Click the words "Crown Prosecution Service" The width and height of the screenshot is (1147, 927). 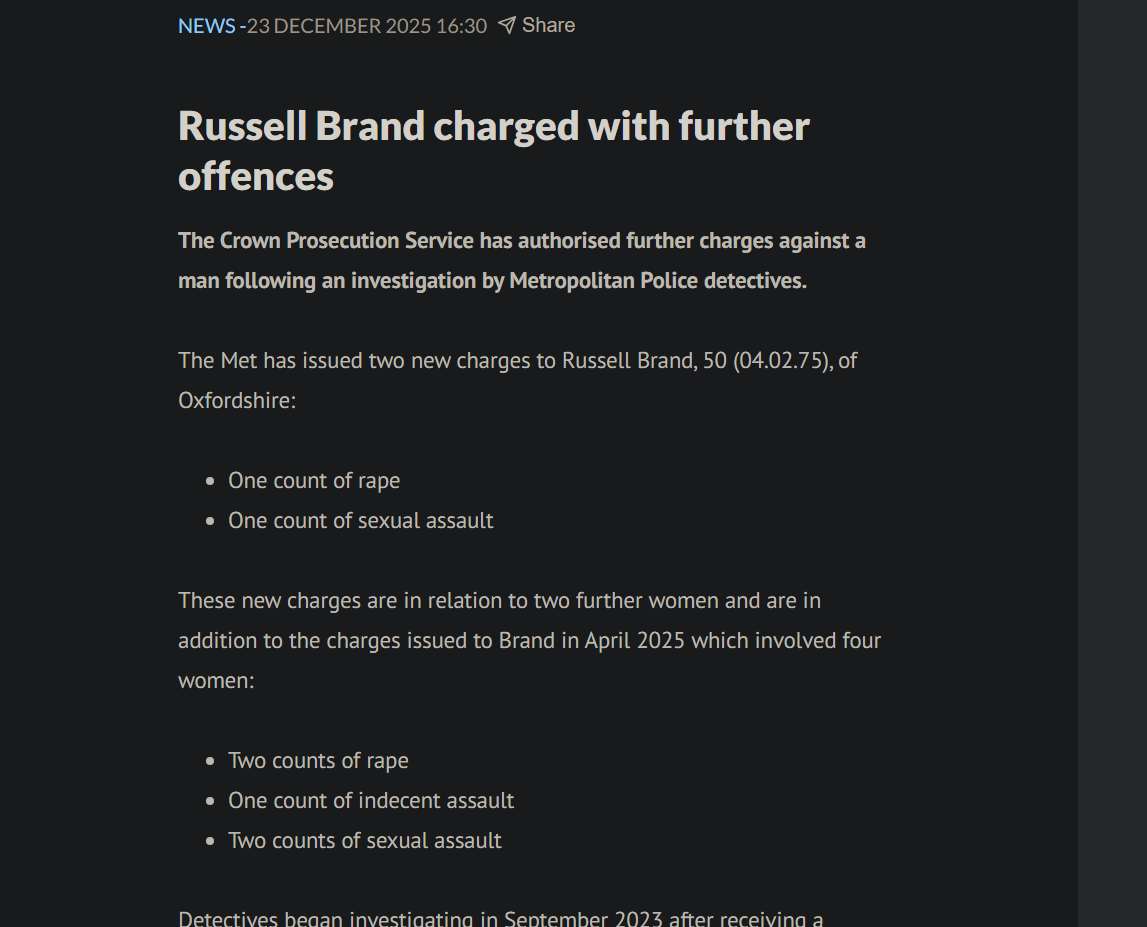[347, 241]
